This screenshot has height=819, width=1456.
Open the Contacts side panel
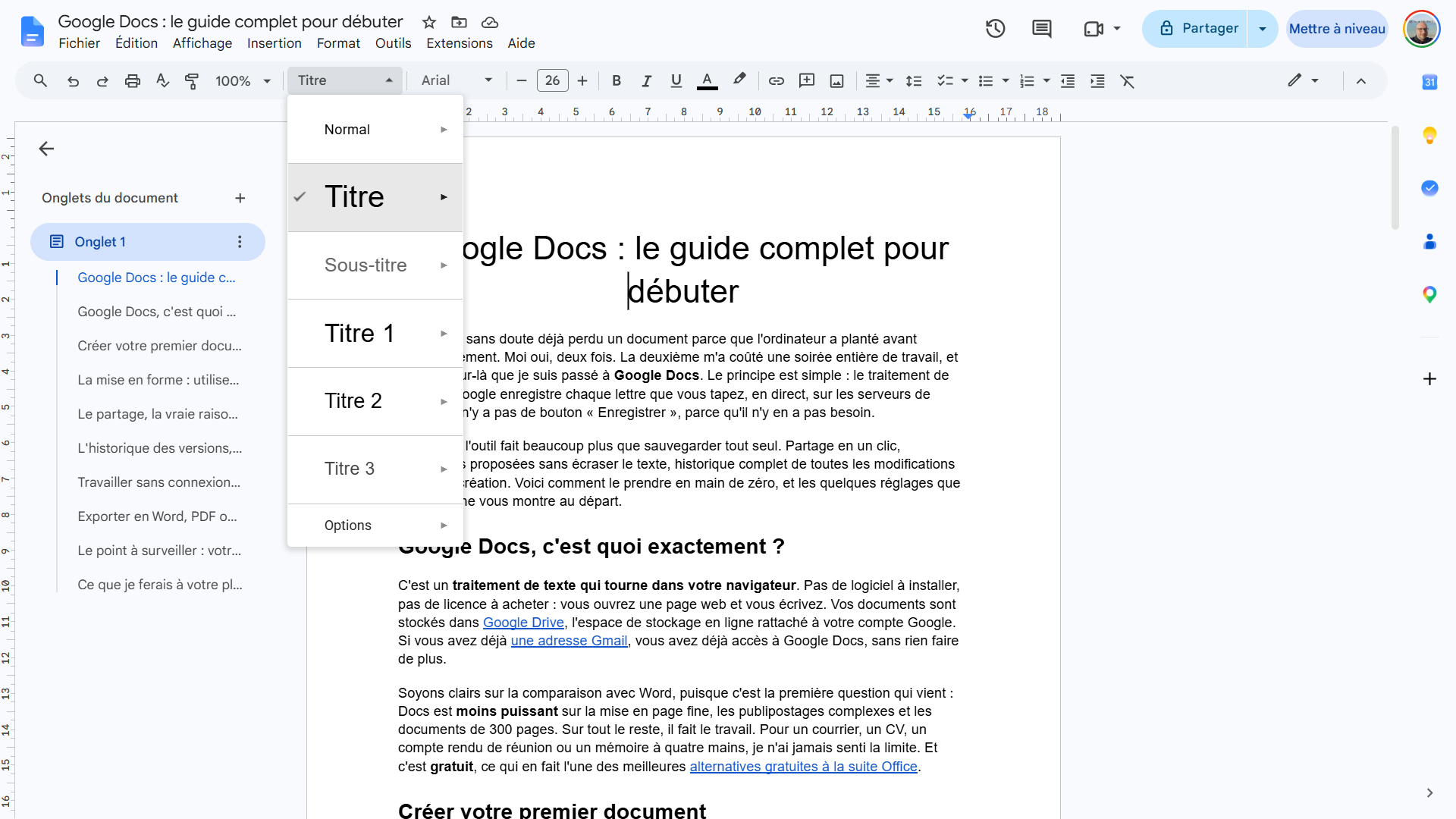click(x=1429, y=241)
